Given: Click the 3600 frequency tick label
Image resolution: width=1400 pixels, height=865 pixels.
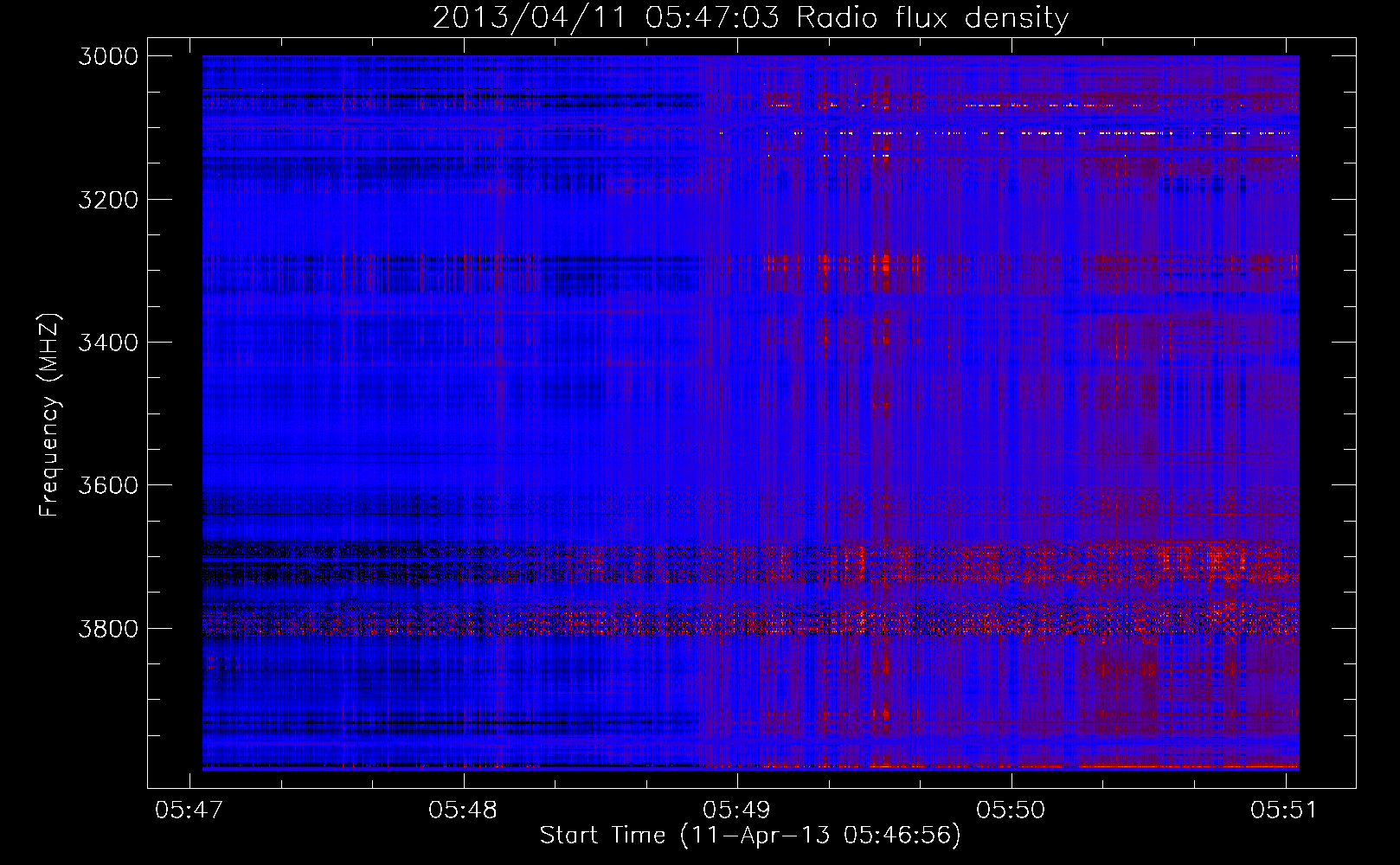Looking at the screenshot, I should tap(108, 485).
